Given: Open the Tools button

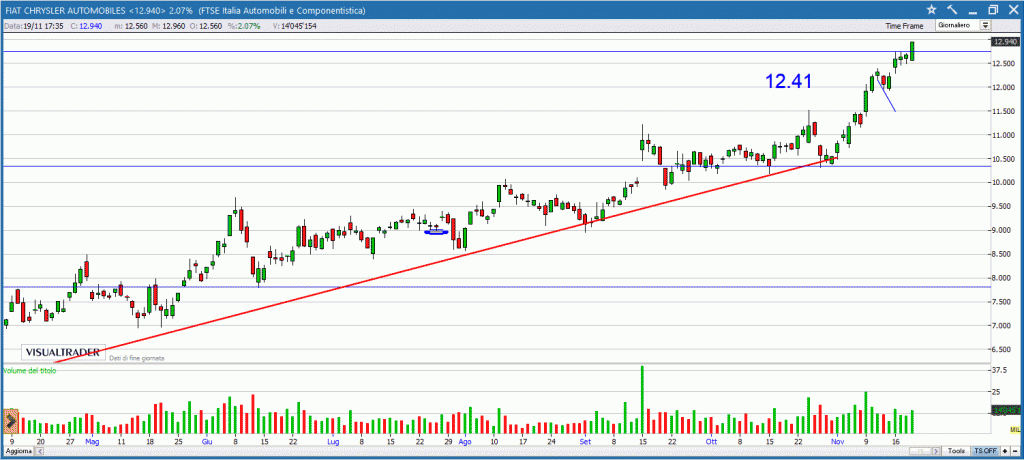Looking at the screenshot, I should [x=957, y=451].
